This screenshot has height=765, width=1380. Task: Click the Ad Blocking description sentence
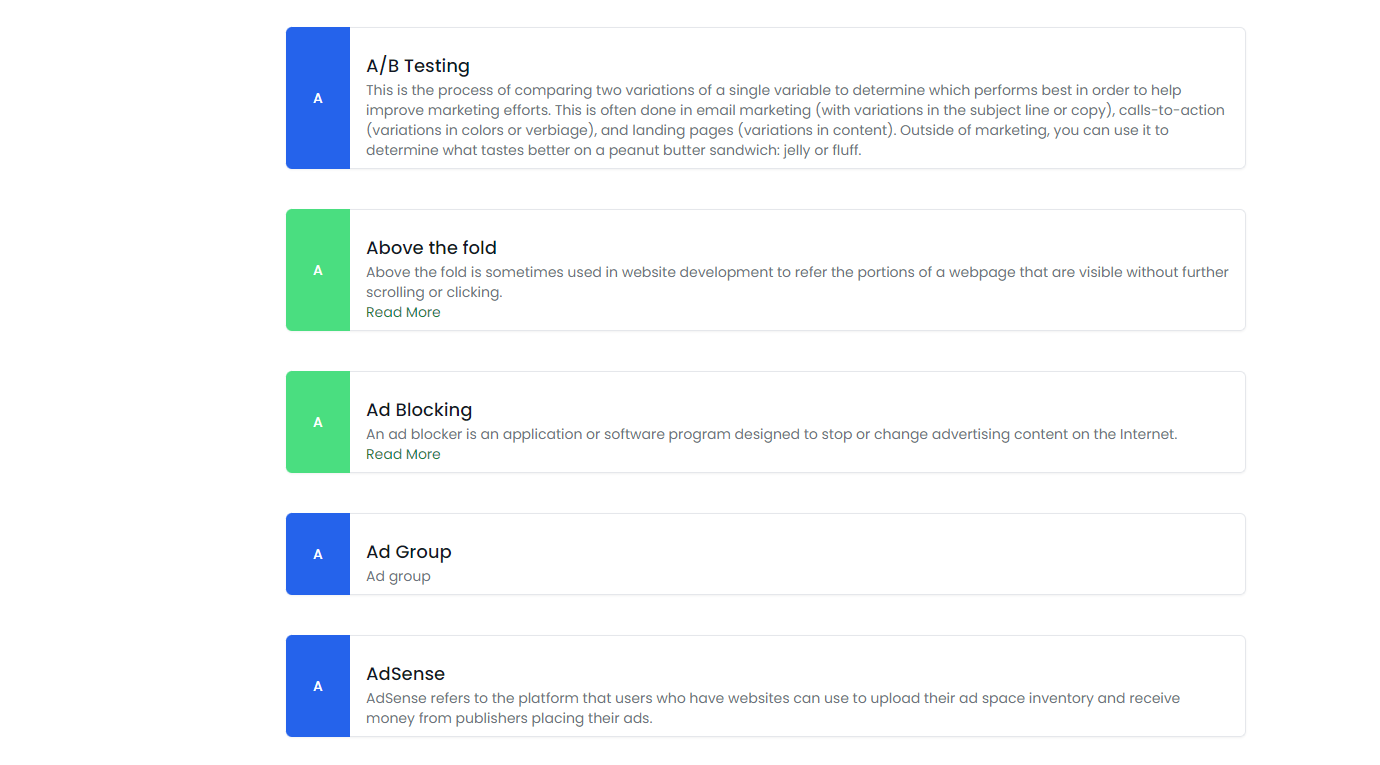772,434
